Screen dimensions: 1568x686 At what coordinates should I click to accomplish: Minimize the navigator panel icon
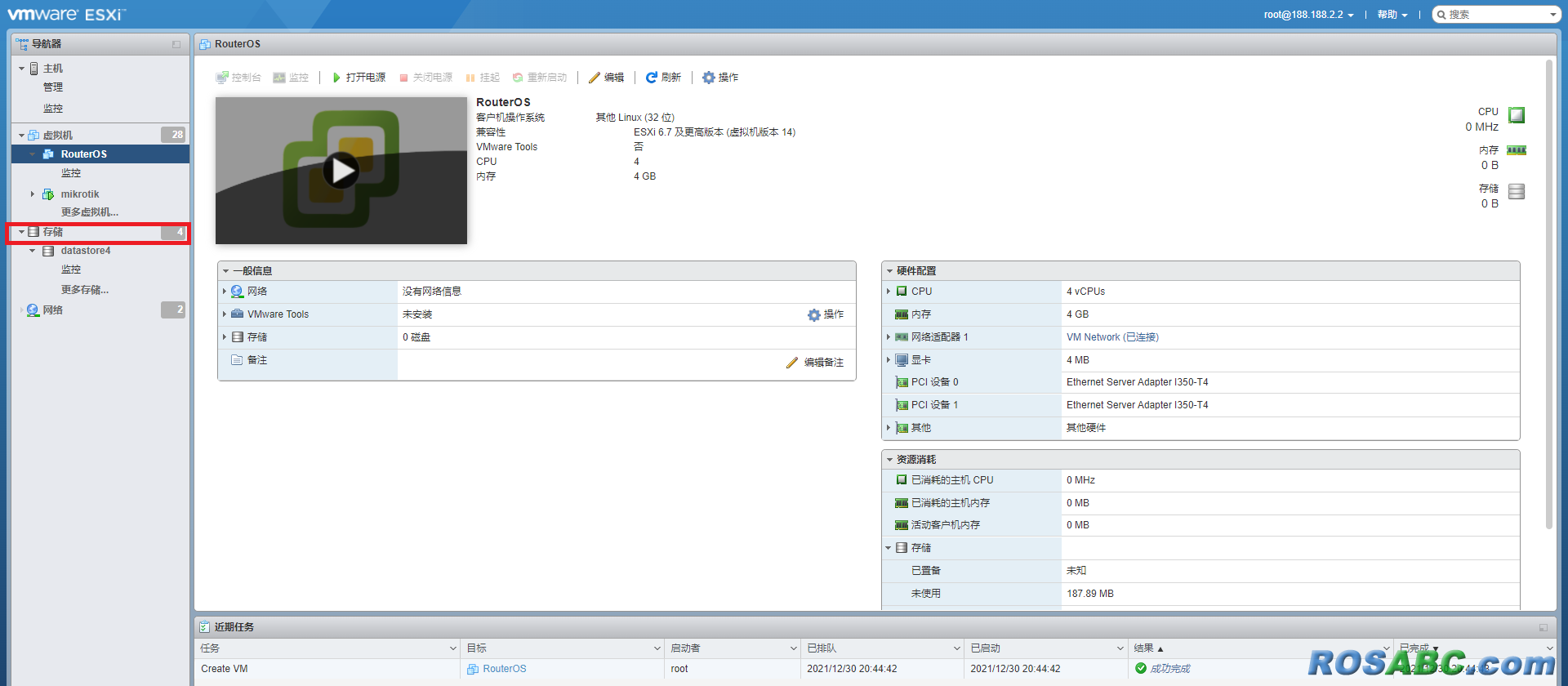point(176,44)
